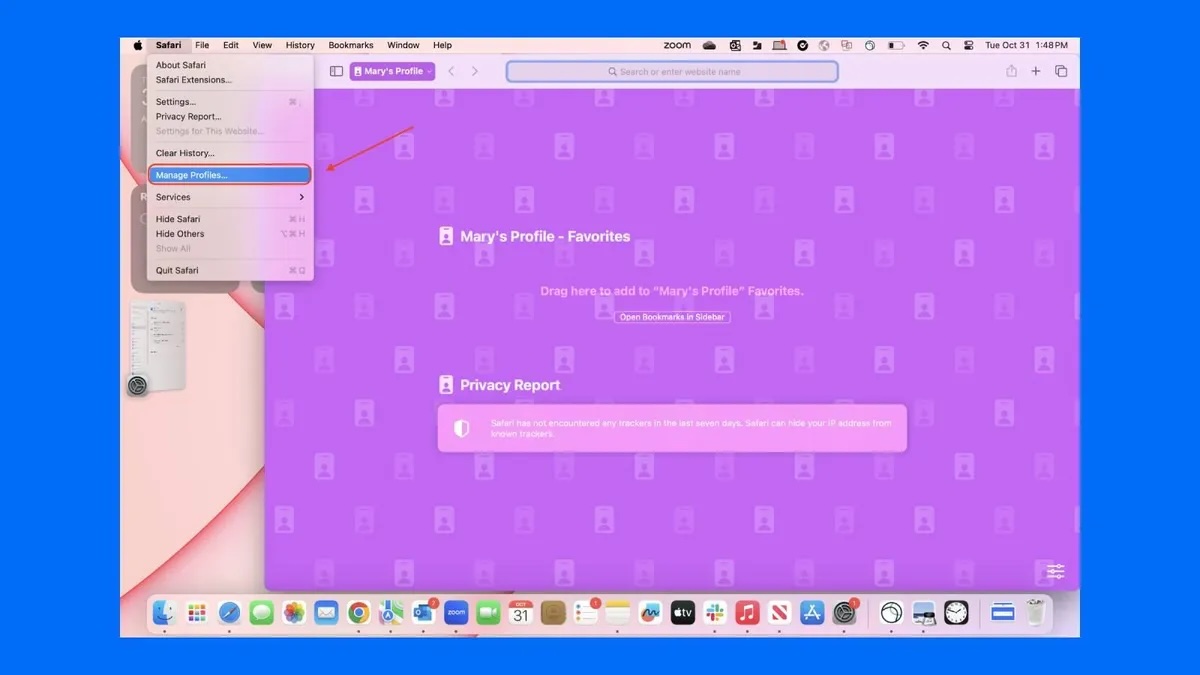This screenshot has width=1200, height=675.
Task: Open the Bookmarks menu
Action: click(x=351, y=45)
